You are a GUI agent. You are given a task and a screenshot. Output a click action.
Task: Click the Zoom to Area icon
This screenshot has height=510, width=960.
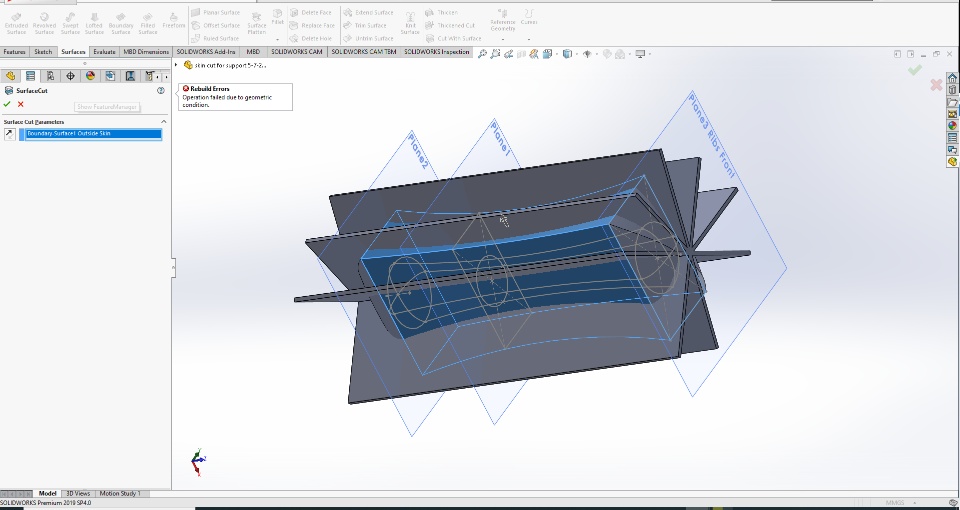point(495,54)
